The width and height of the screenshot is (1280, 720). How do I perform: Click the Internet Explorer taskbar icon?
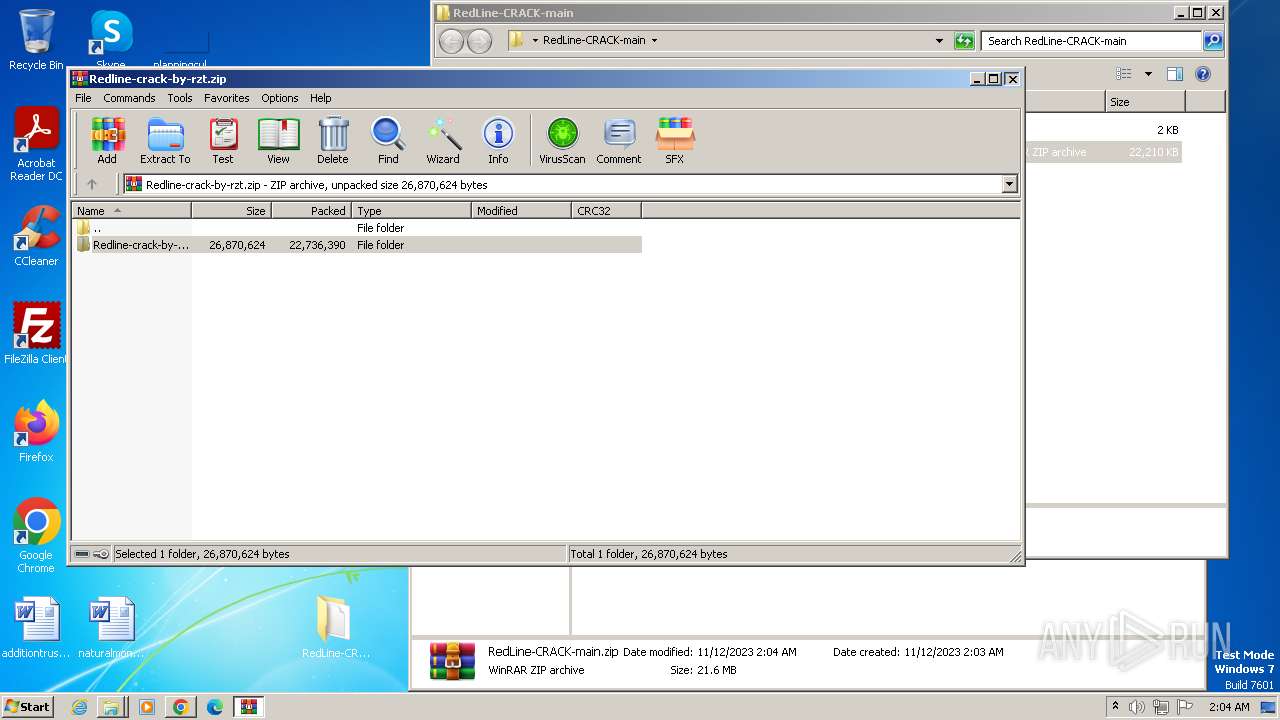pyautogui.click(x=79, y=707)
